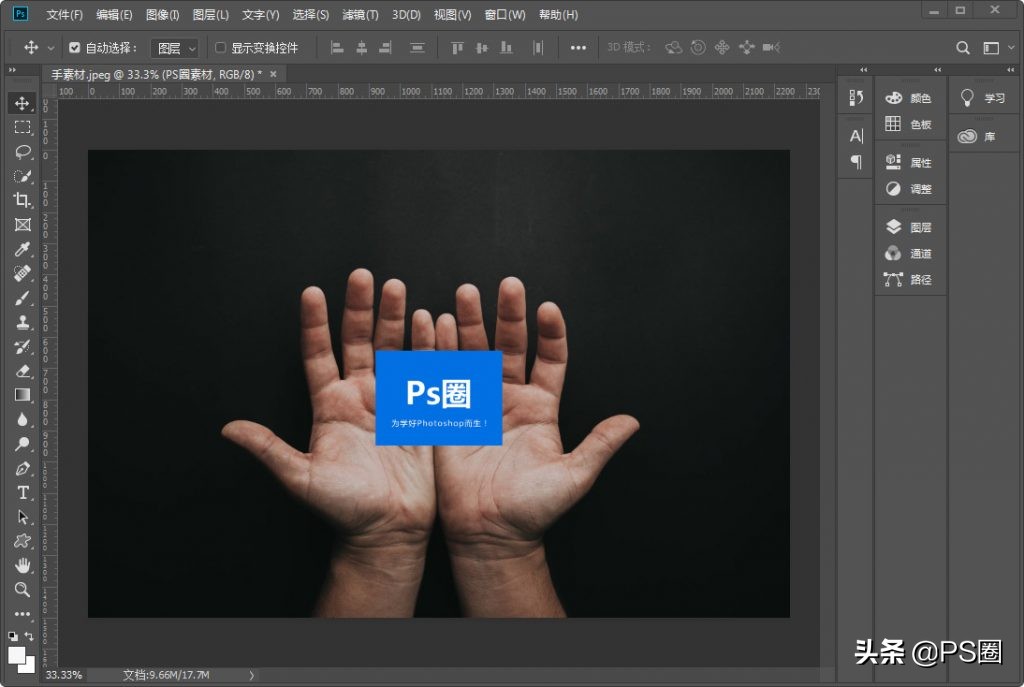Image resolution: width=1024 pixels, height=687 pixels.
Task: Select the Dodge tool
Action: [22, 444]
